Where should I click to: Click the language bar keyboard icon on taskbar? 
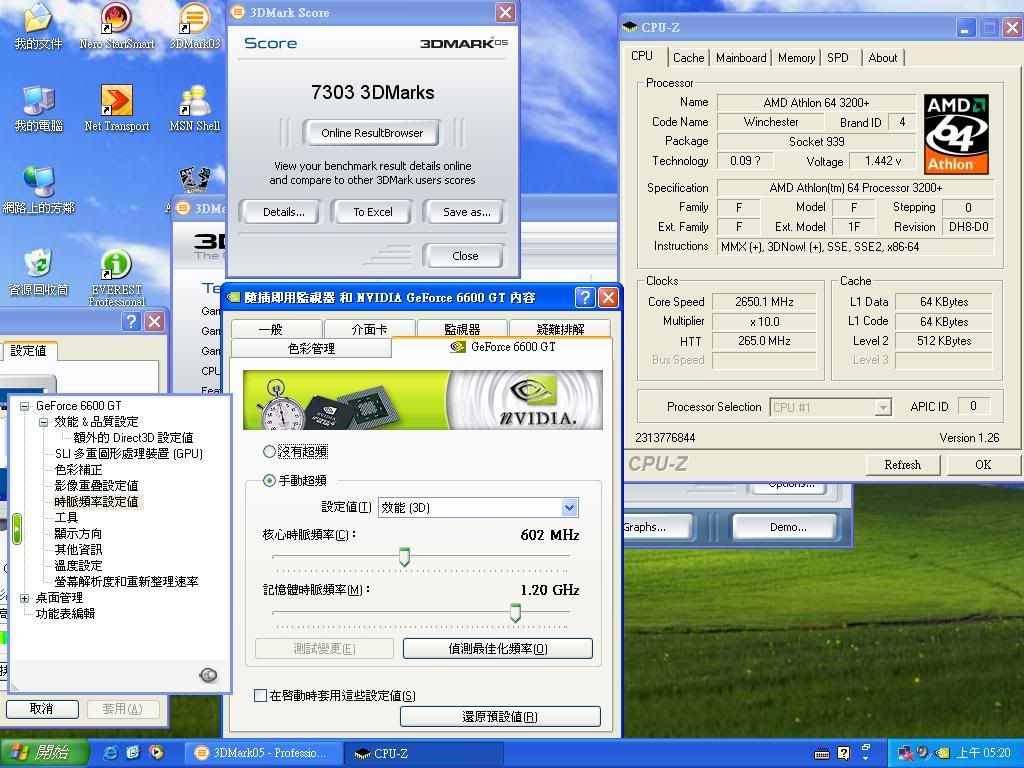pos(822,754)
